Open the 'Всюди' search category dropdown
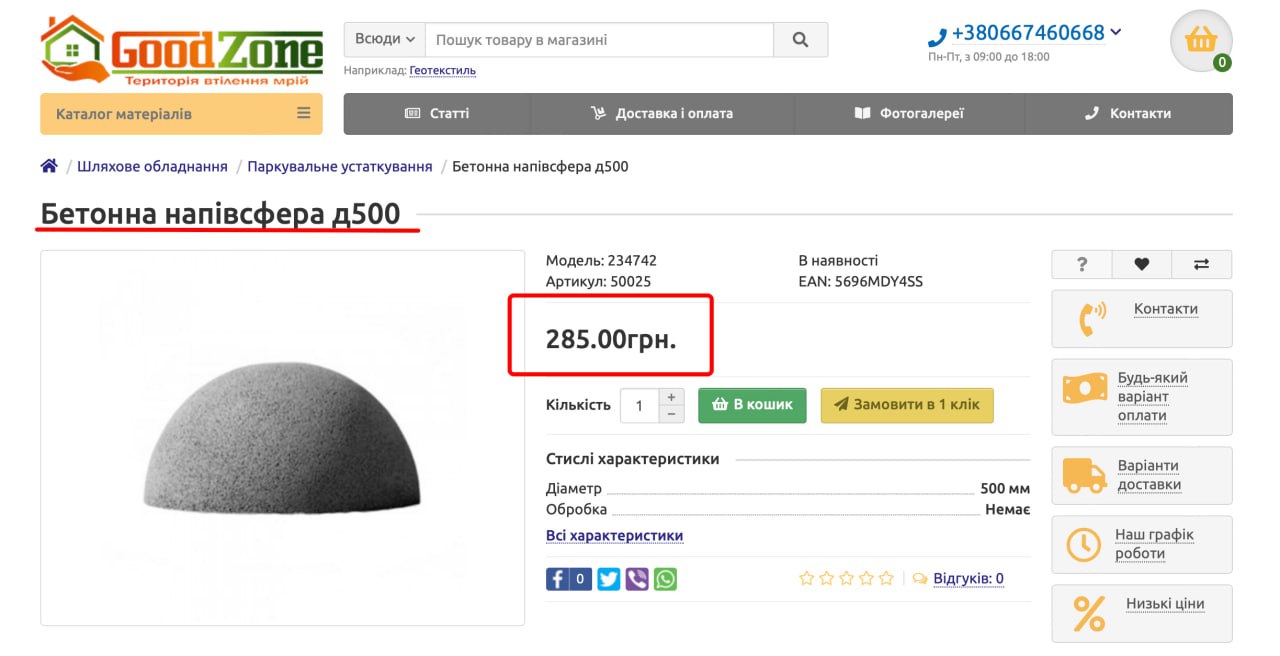The width and height of the screenshot is (1280, 656). pyautogui.click(x=384, y=39)
